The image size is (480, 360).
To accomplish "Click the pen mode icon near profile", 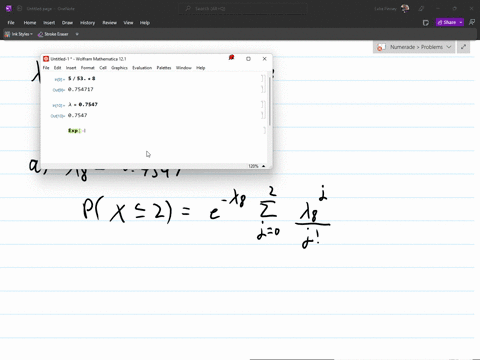I will click(x=421, y=9).
